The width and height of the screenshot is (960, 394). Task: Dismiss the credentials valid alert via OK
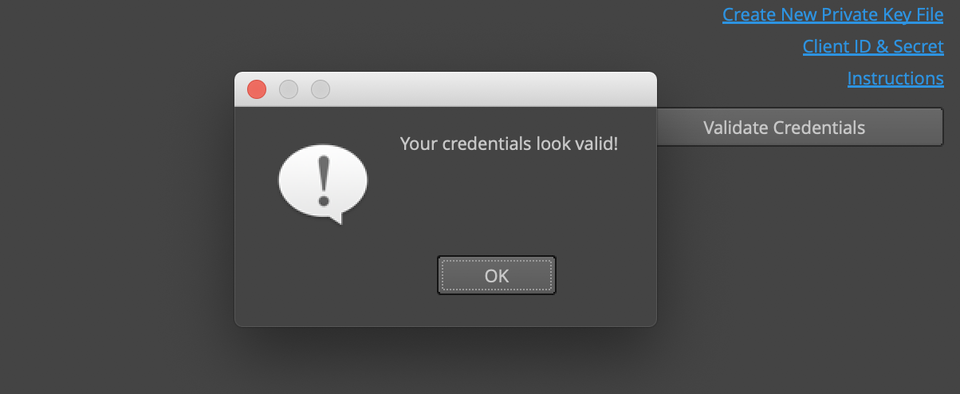(497, 275)
